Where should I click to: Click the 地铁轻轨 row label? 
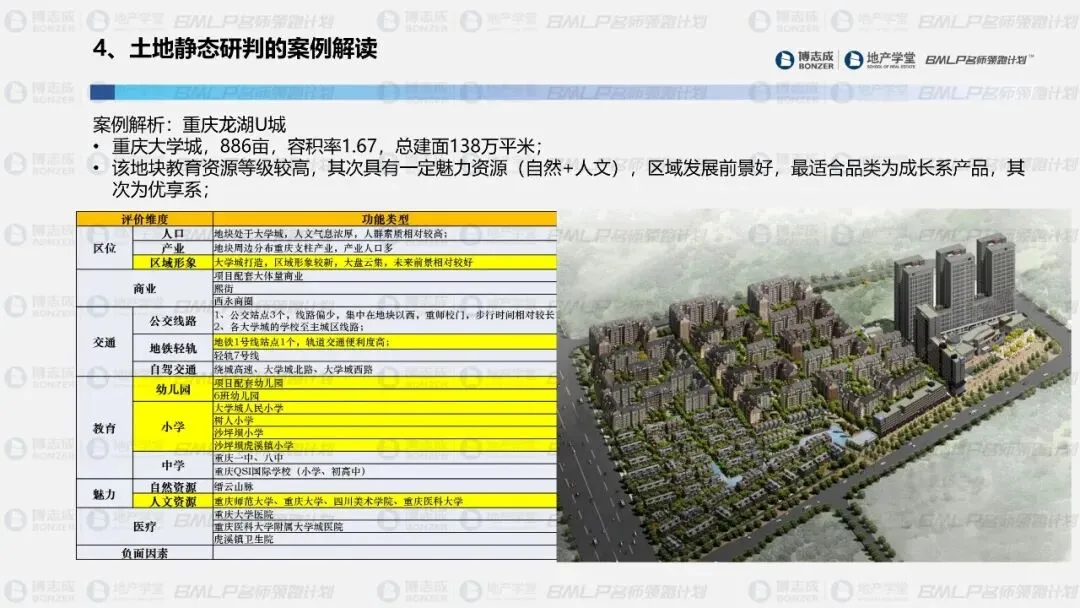click(x=173, y=348)
